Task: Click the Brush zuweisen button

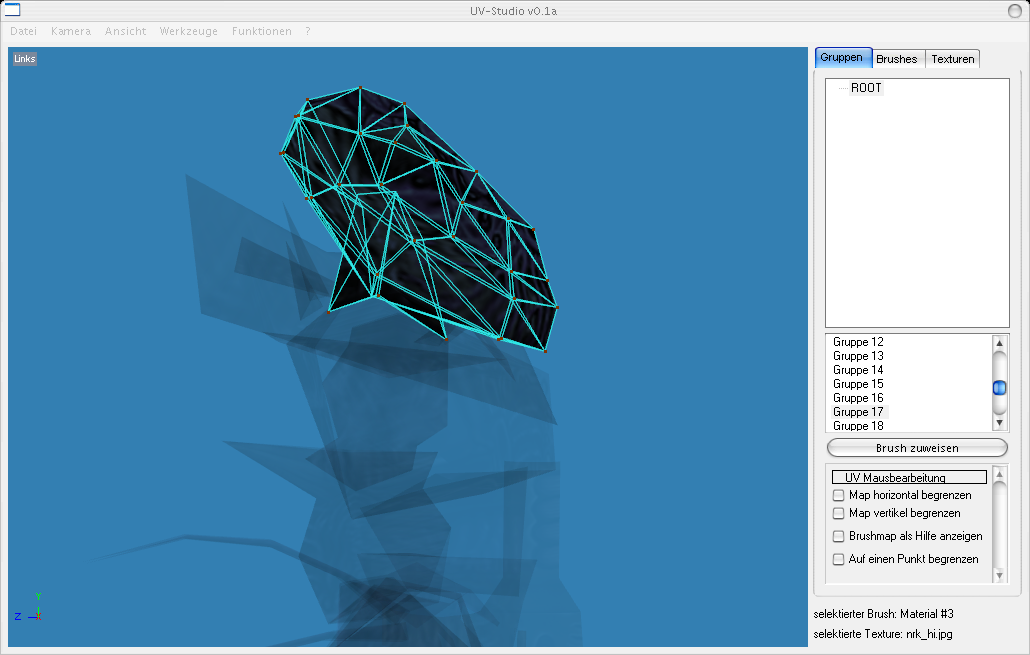Action: tap(917, 448)
